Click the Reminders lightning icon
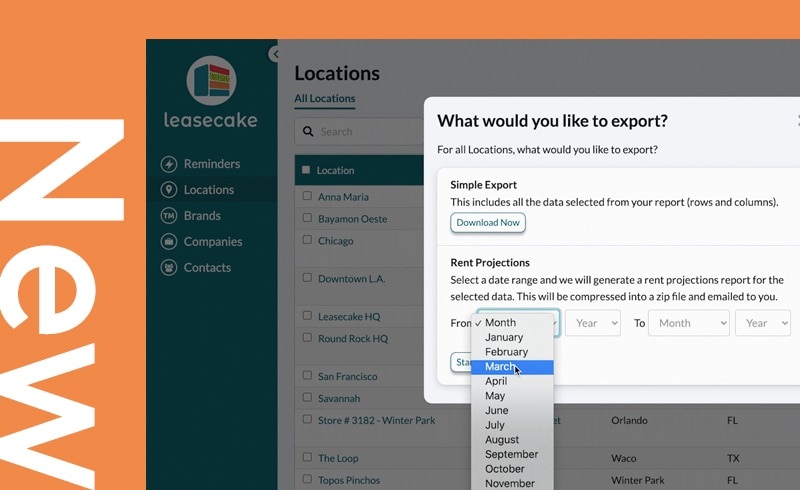800x490 pixels. pyautogui.click(x=169, y=164)
